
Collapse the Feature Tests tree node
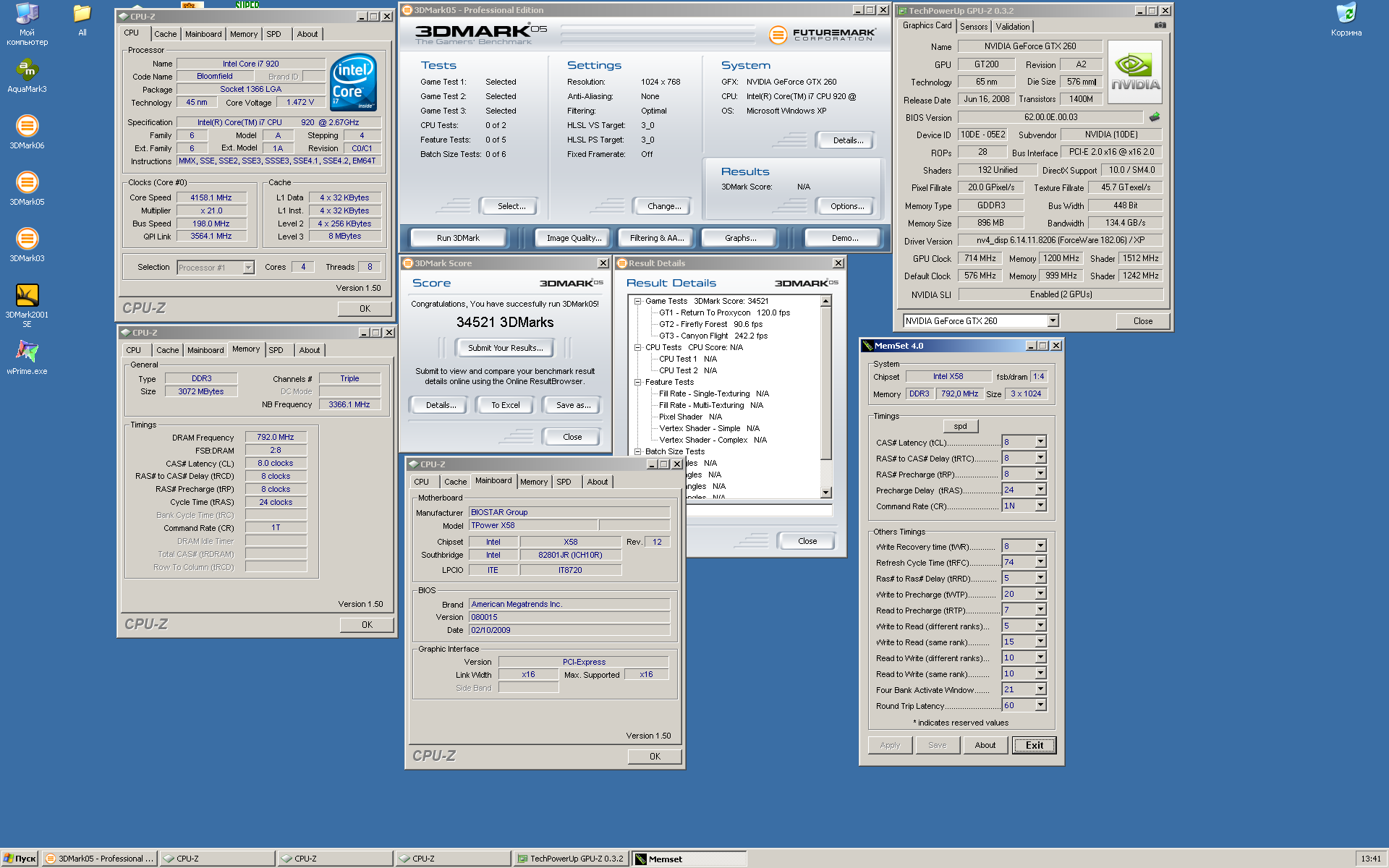coord(638,382)
